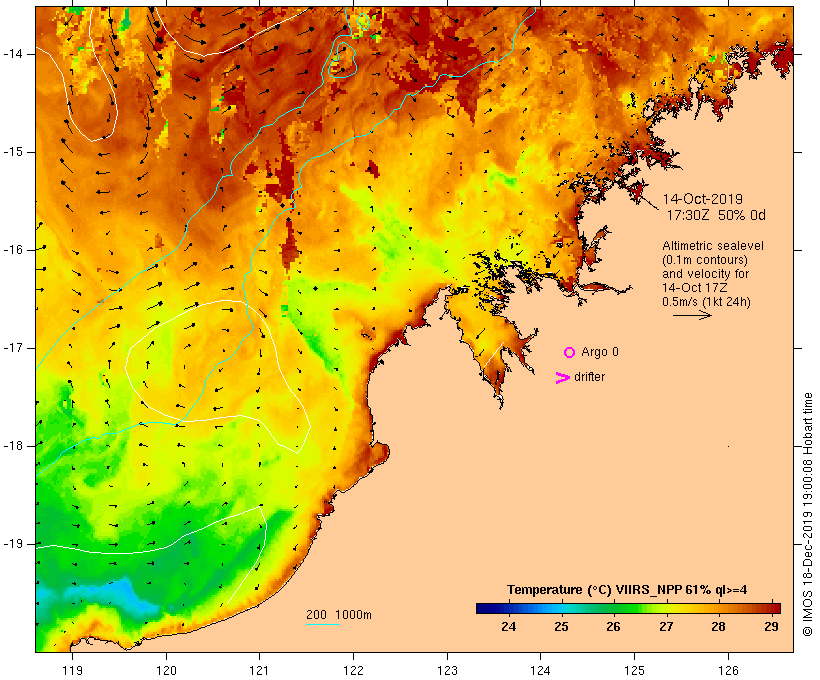The width and height of the screenshot is (820, 680).
Task: Click the 'Argo 0' legend label
Action: pyautogui.click(x=600, y=352)
